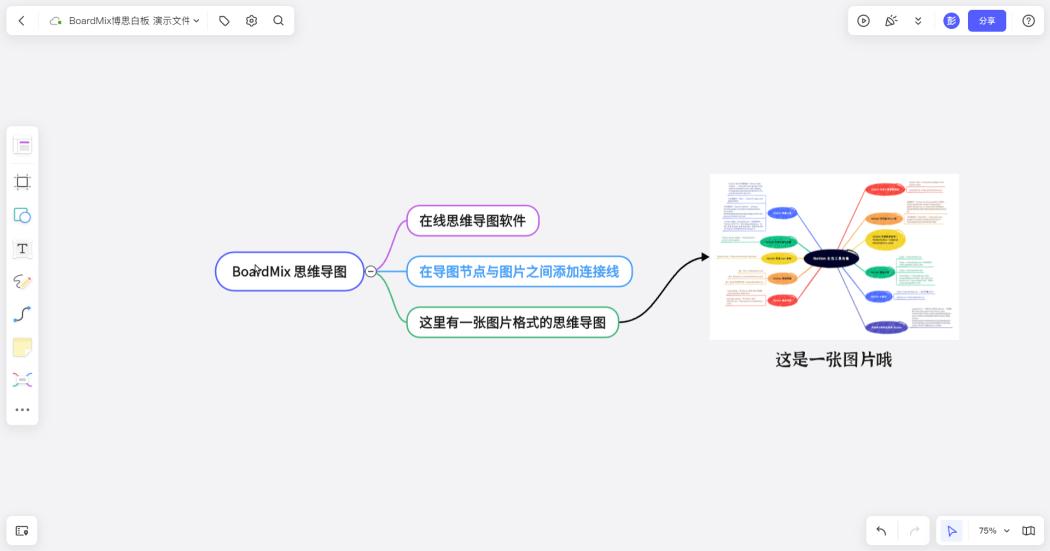Start presentation with the play icon

tap(863, 21)
